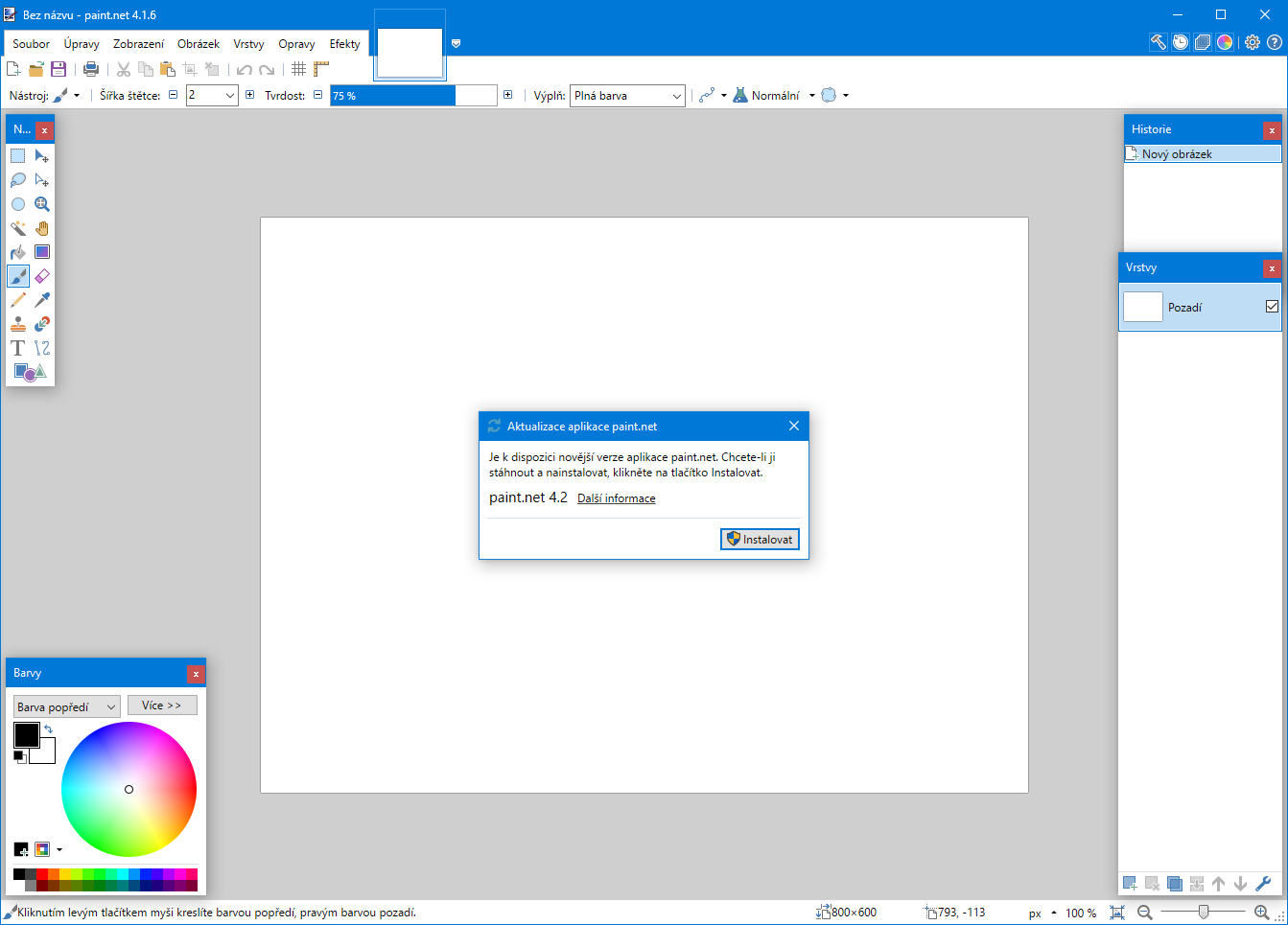Open the Výplň fill style dropdown

[x=628, y=95]
